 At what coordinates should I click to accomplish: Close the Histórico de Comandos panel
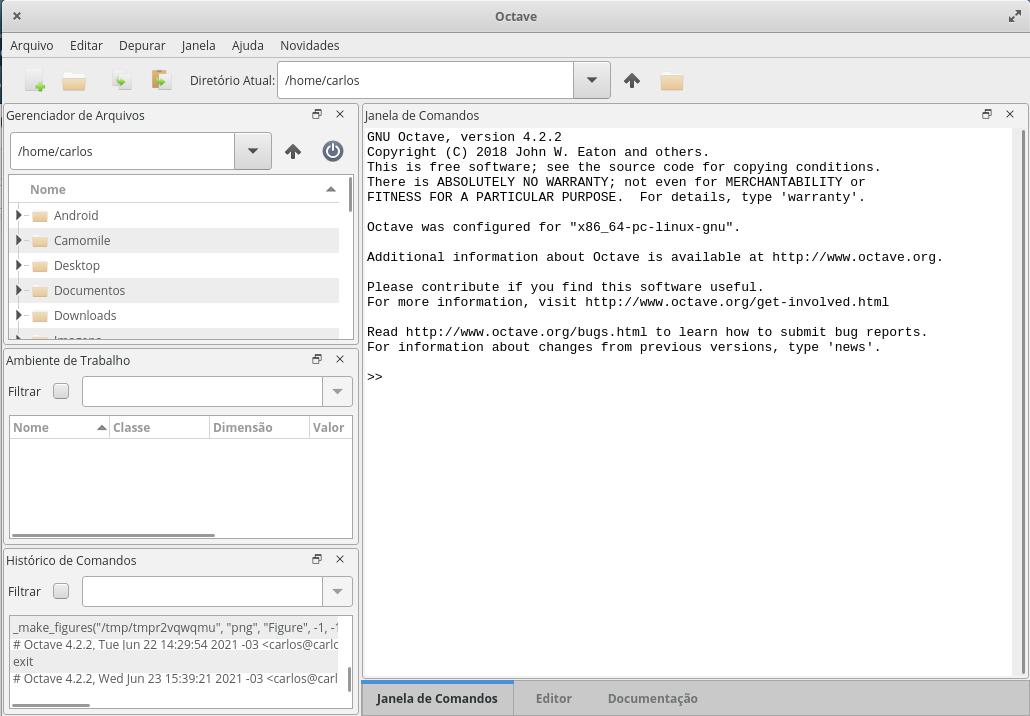pos(340,560)
